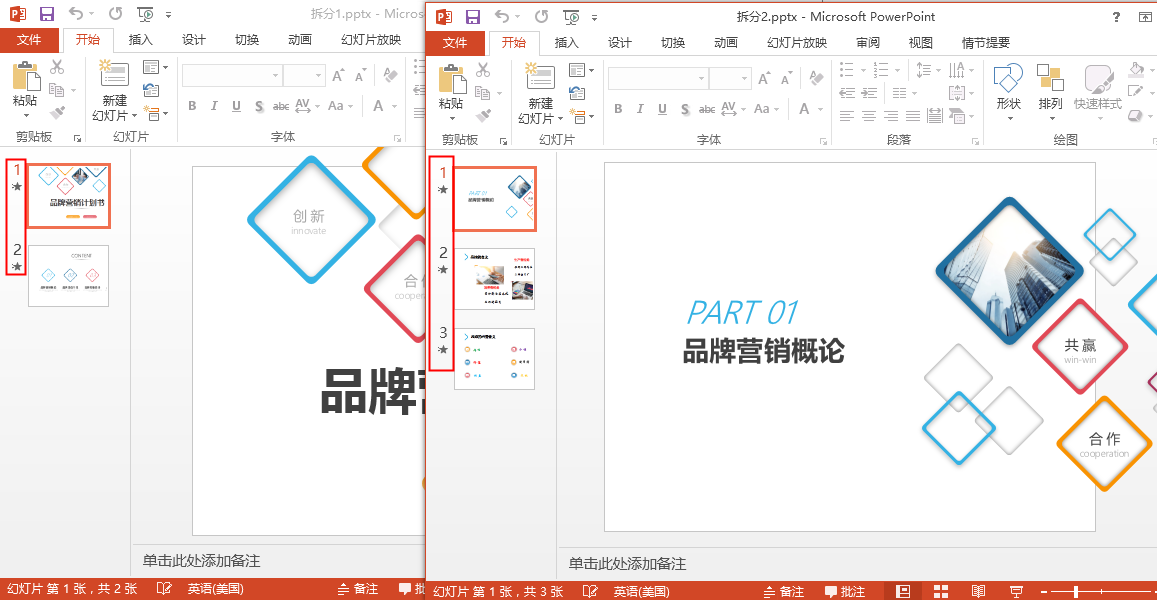Justify text in 拆分2 paragraph group
The image size is (1157, 600).
point(913,116)
